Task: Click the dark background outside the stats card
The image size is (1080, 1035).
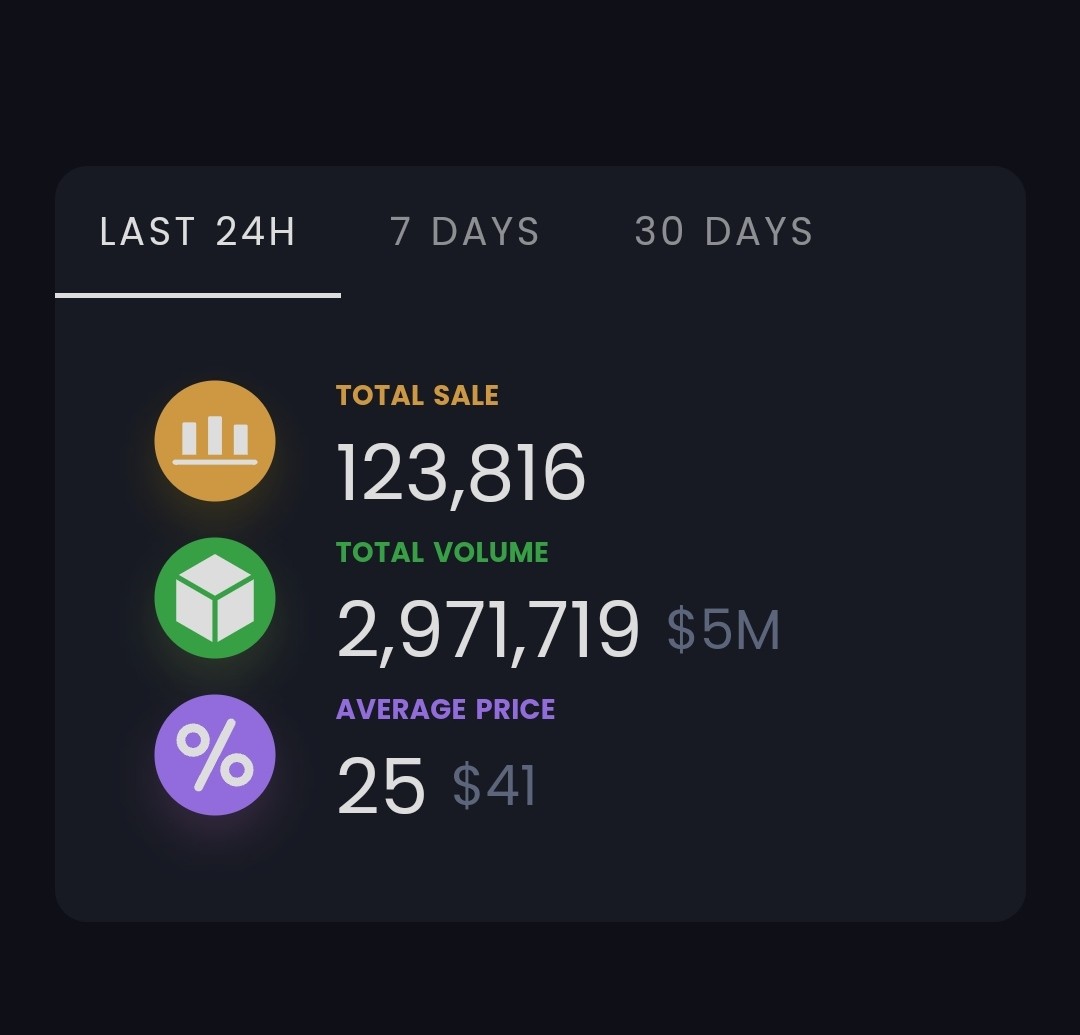Action: [540, 83]
